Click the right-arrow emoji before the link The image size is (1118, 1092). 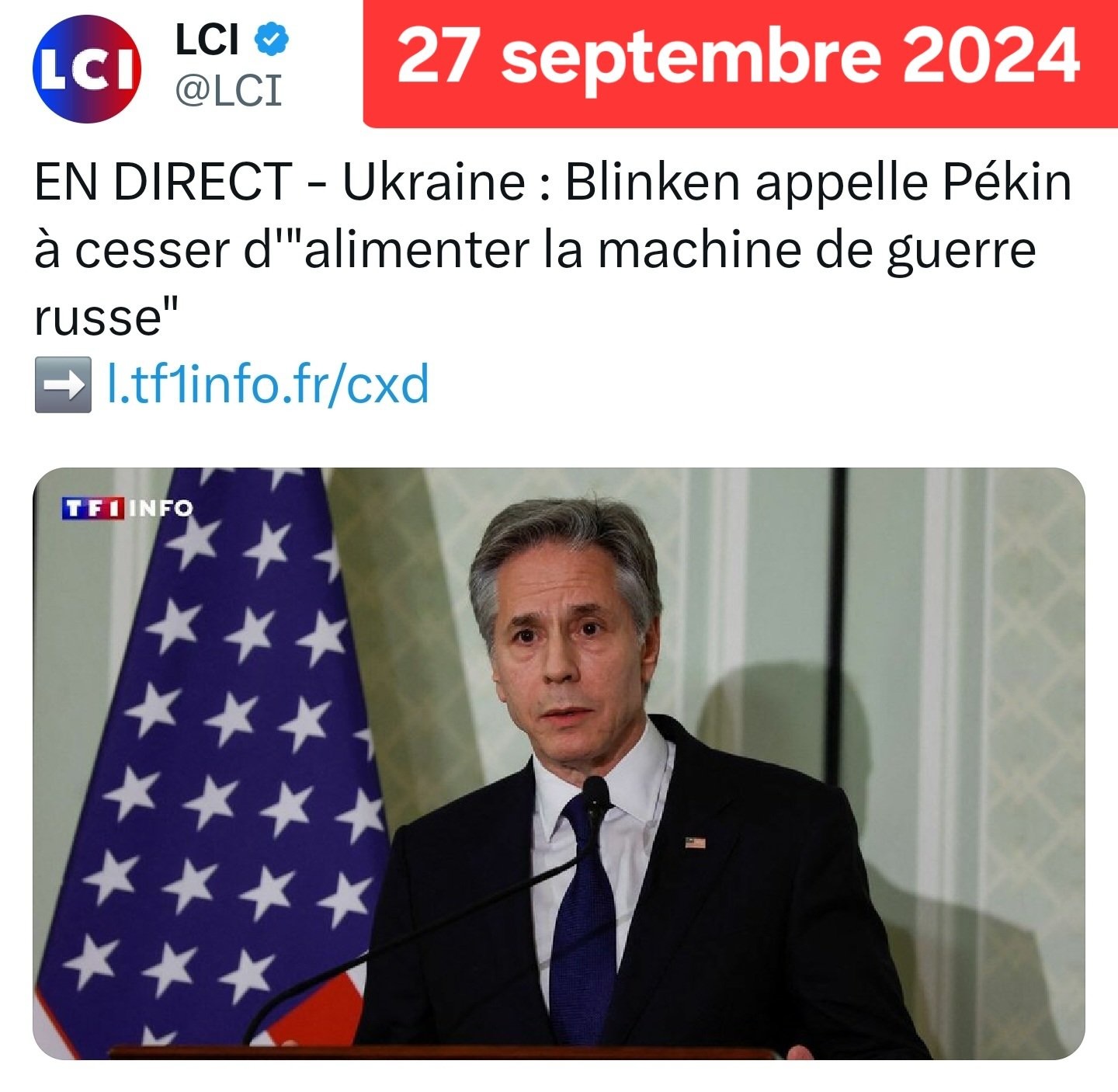62,384
